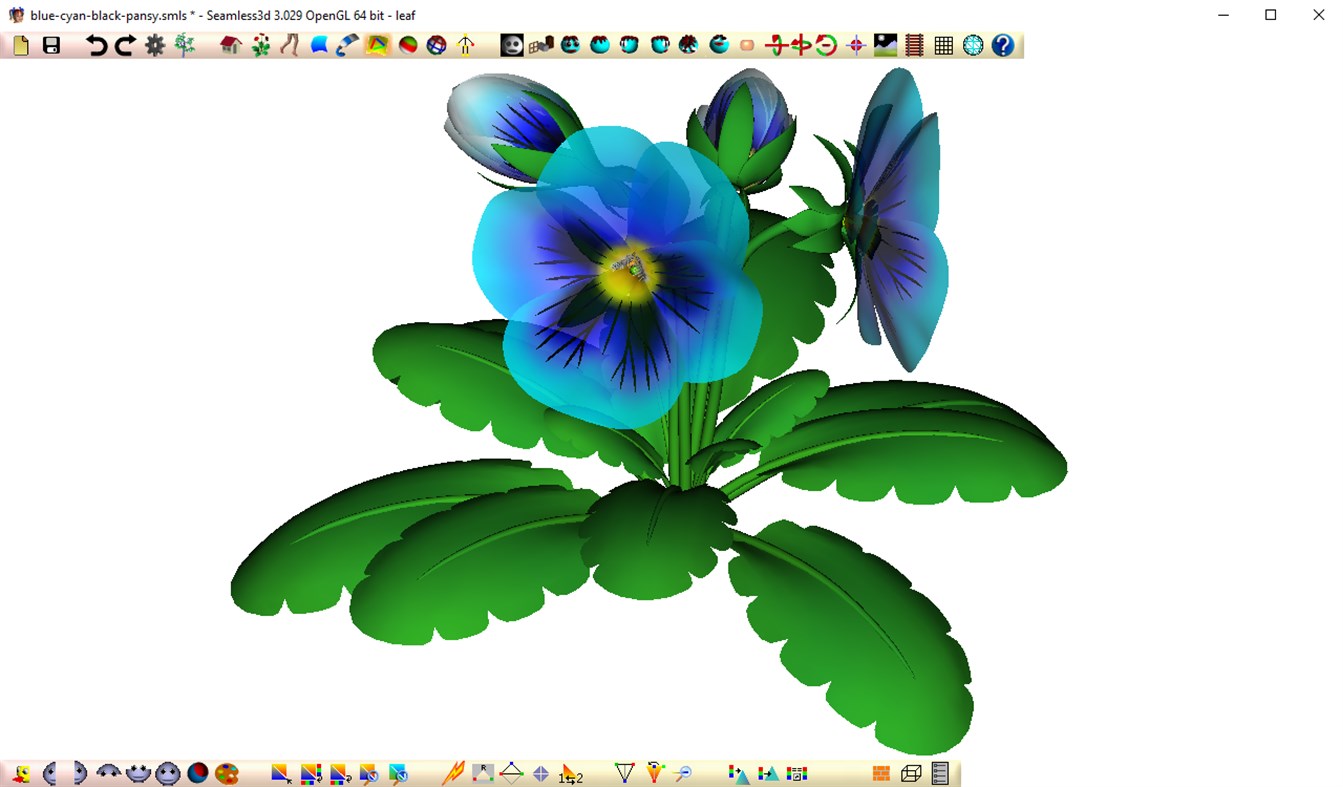Toggle the wireframe globe view
This screenshot has width=1343, height=787.
point(971,44)
